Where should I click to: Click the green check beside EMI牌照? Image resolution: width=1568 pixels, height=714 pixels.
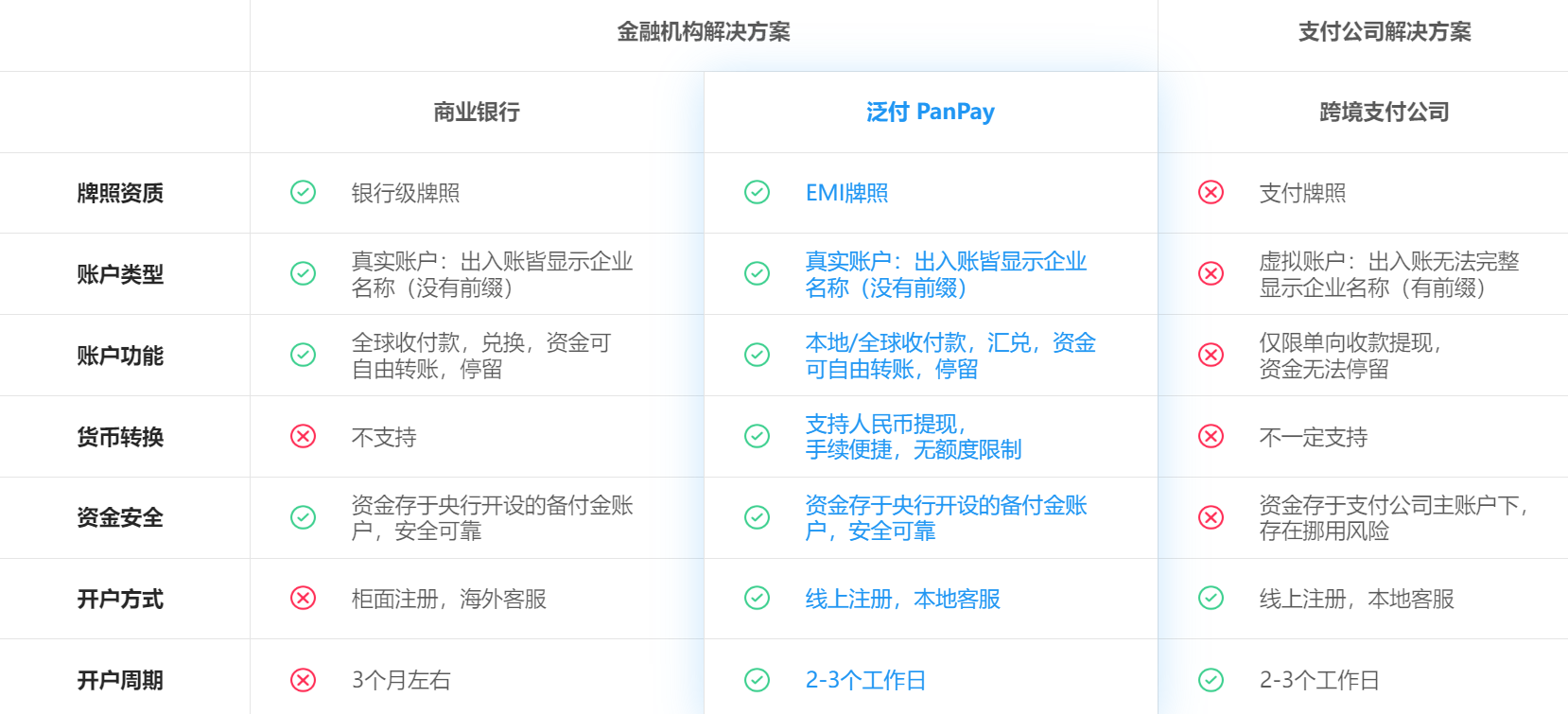(757, 193)
